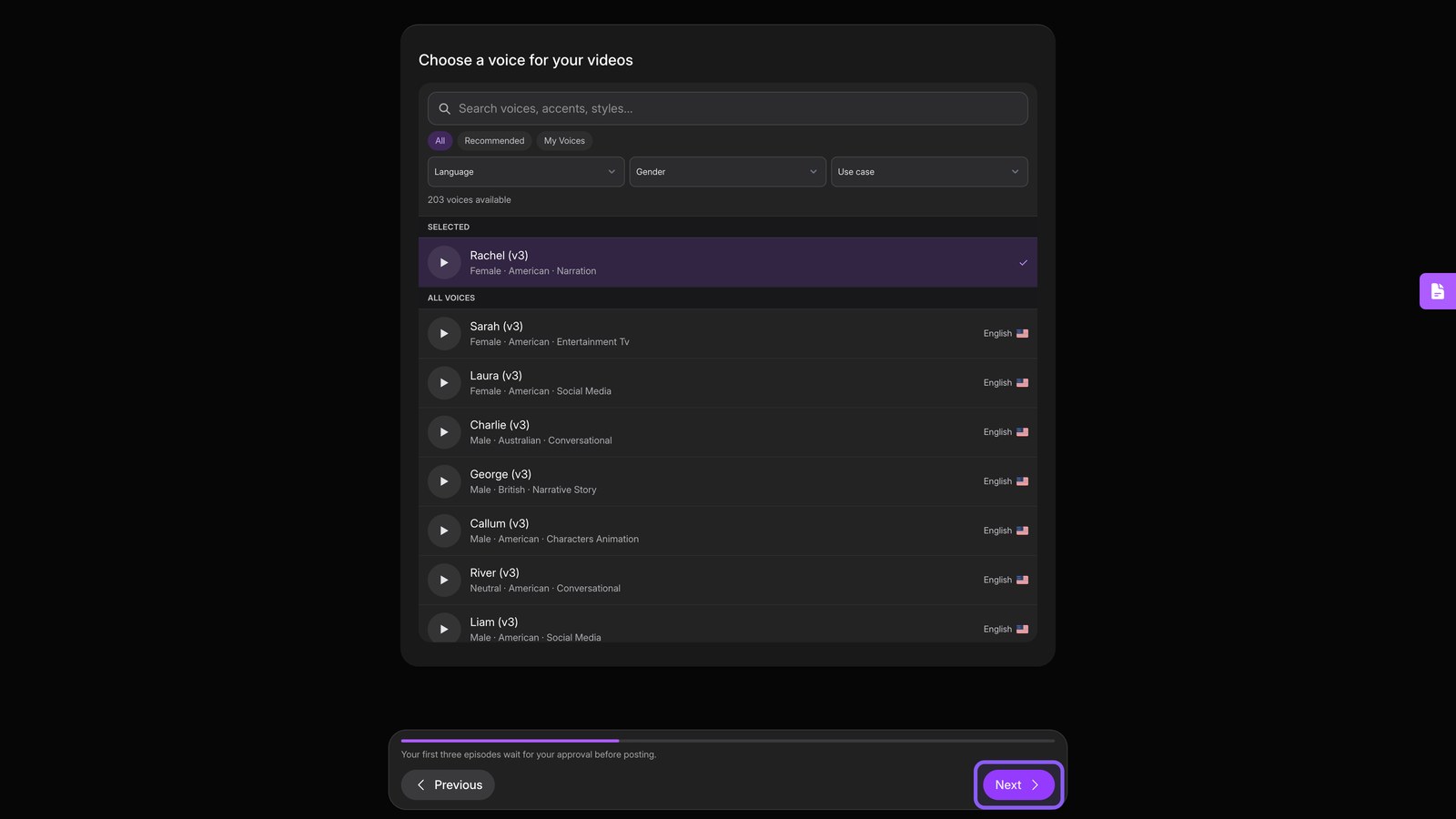Play the Liam (v3) voice sample
Screen dimensions: 1456x819
pyautogui.click(x=444, y=629)
